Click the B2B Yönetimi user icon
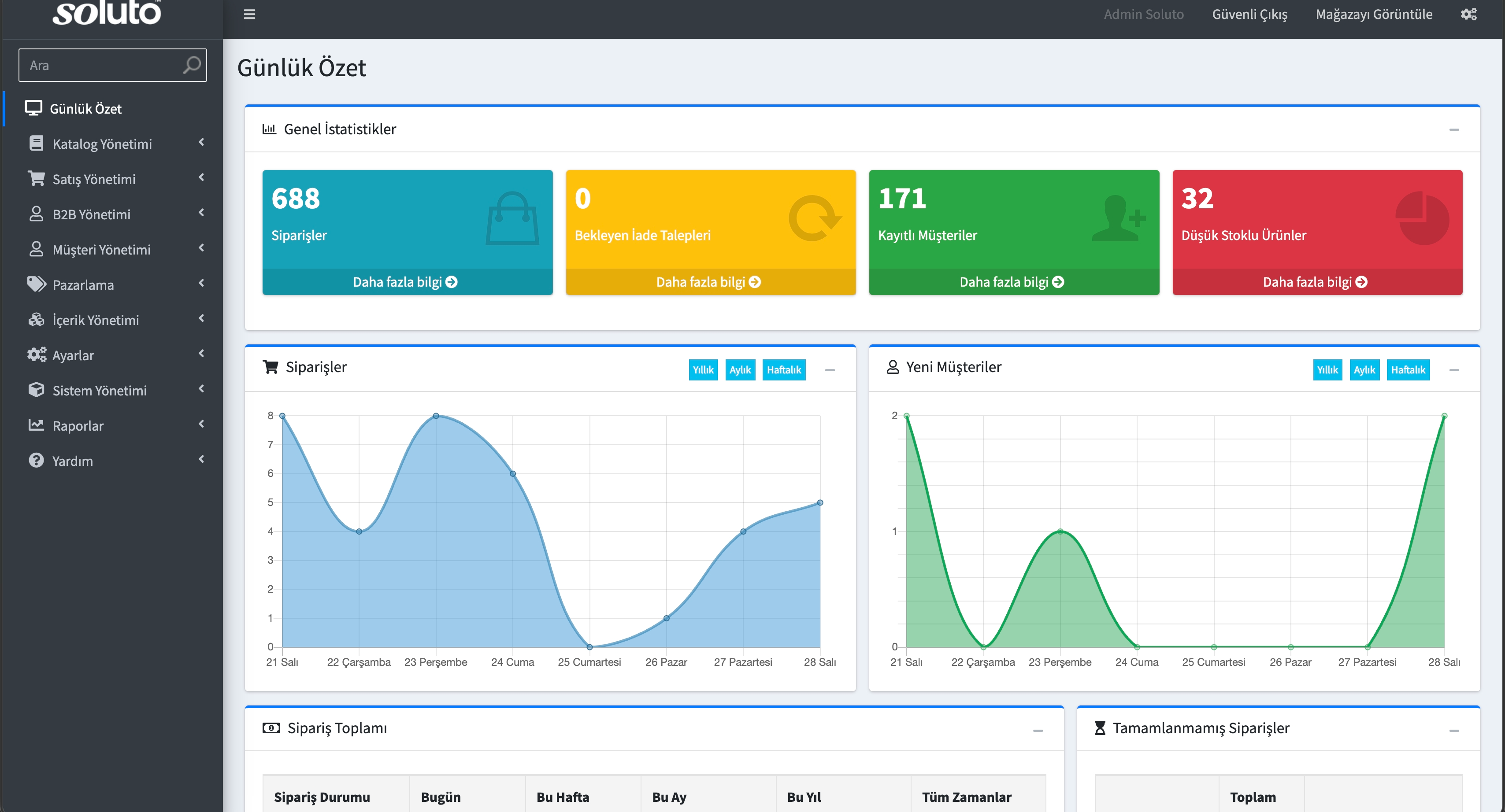 pos(36,214)
